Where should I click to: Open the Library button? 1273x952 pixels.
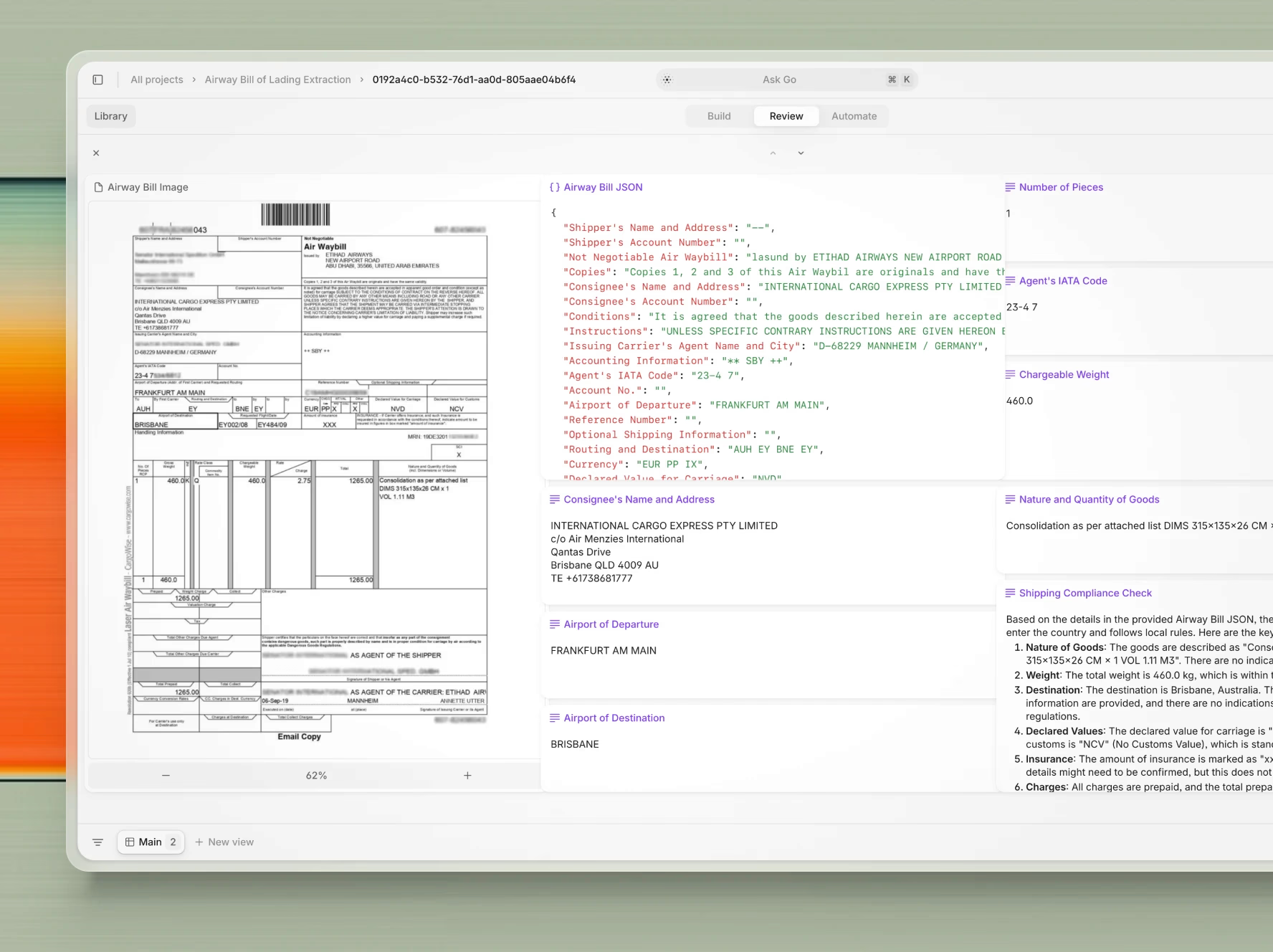(111, 116)
